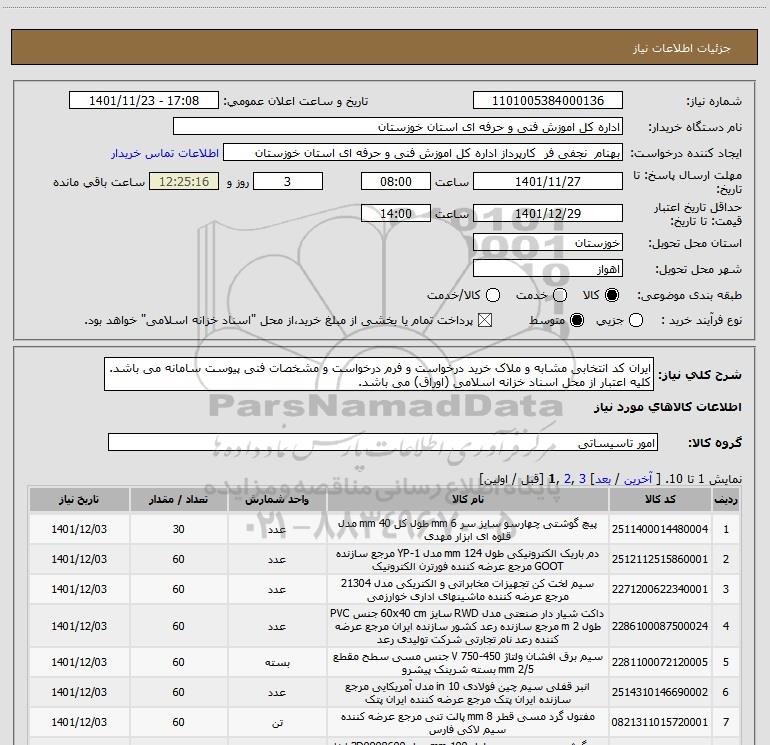The height and width of the screenshot is (745, 770).
Task: Click the goods group field امور تاسیساتی
Action: 383,442
